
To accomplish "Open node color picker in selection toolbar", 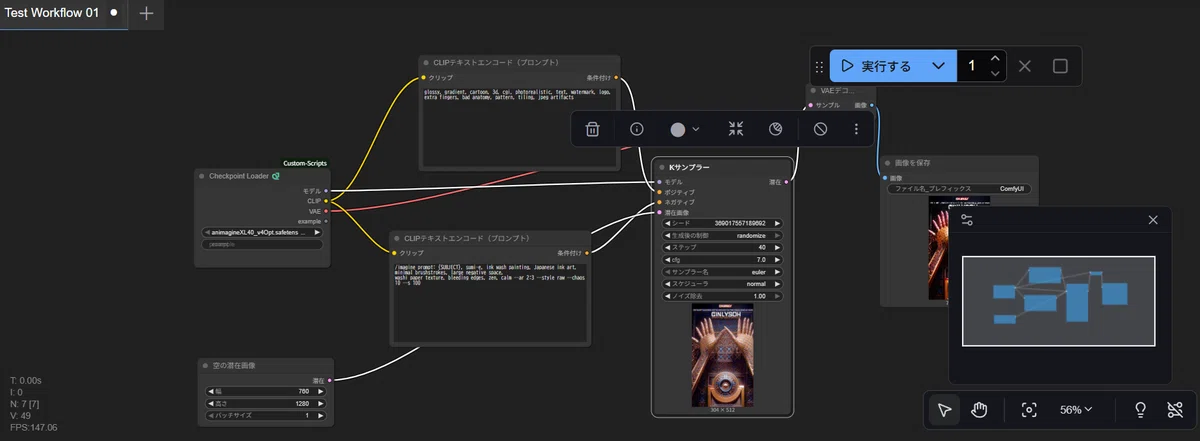I will [685, 129].
